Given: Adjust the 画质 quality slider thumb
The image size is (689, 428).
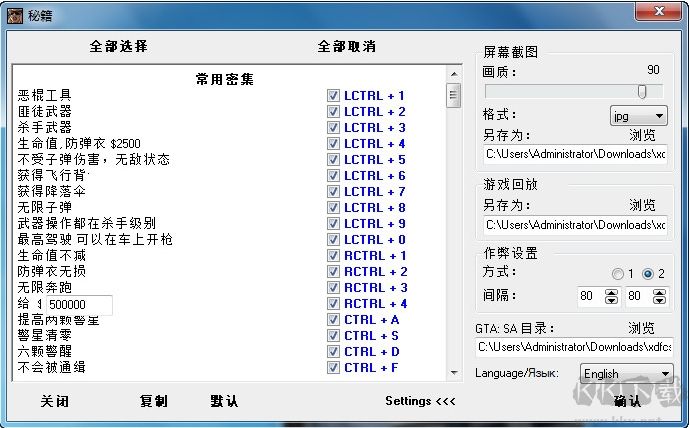Looking at the screenshot, I should click(x=642, y=91).
